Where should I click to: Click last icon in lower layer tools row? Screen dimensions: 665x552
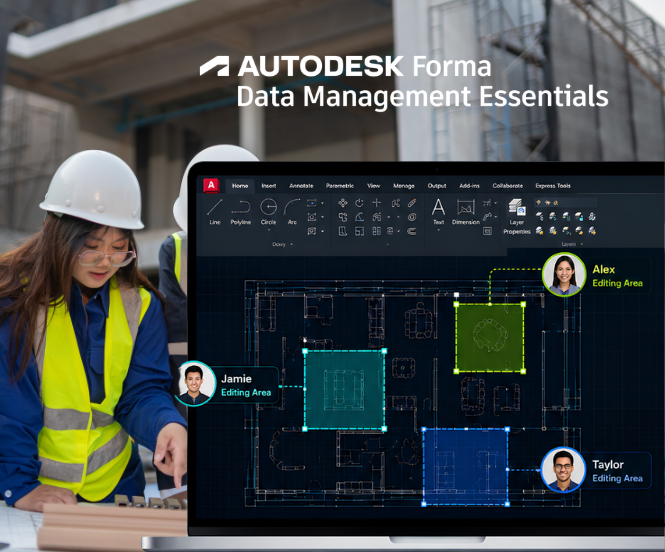tap(592, 231)
